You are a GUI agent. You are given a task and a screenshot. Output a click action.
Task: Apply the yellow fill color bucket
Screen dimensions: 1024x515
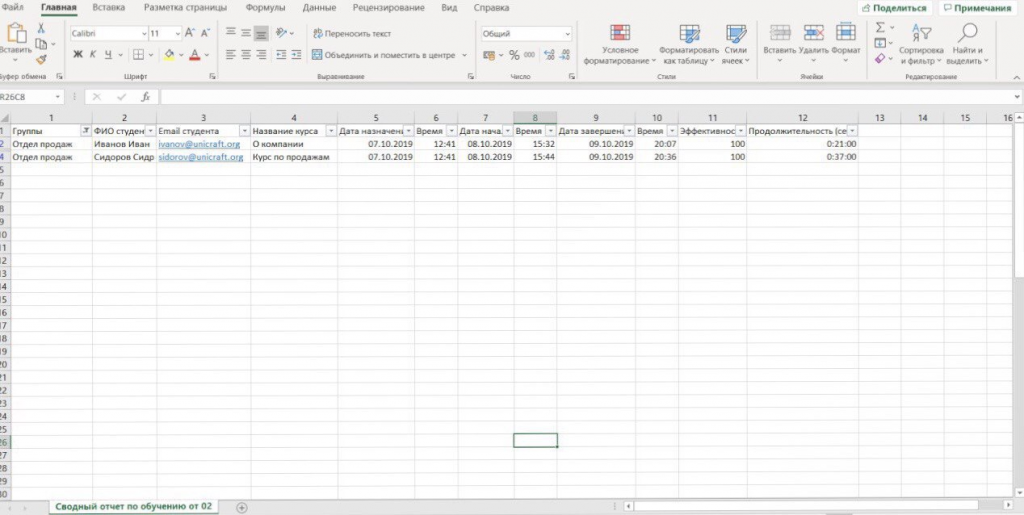pos(169,55)
